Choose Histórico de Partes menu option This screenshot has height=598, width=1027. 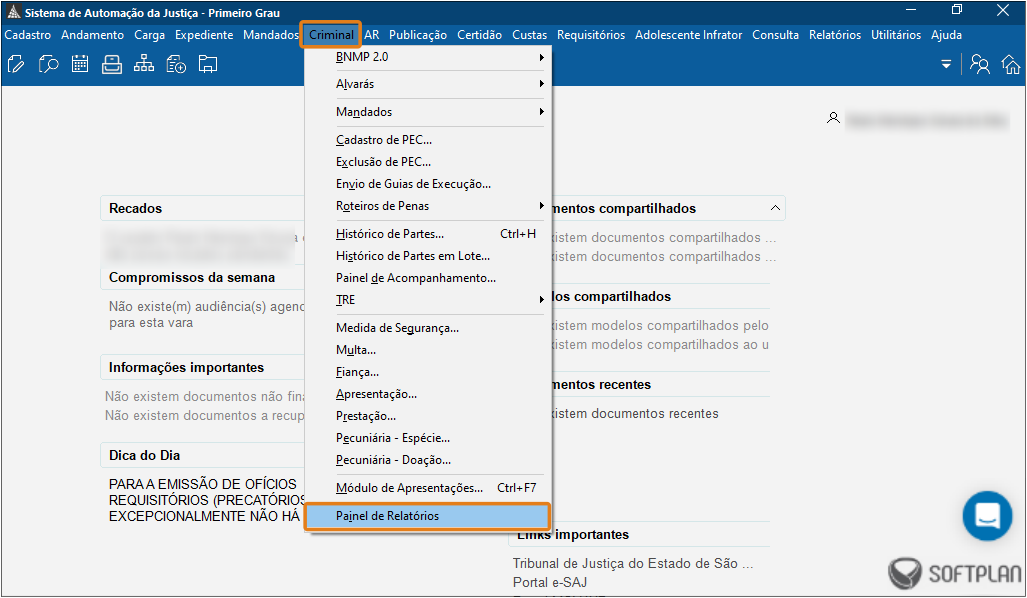390,234
